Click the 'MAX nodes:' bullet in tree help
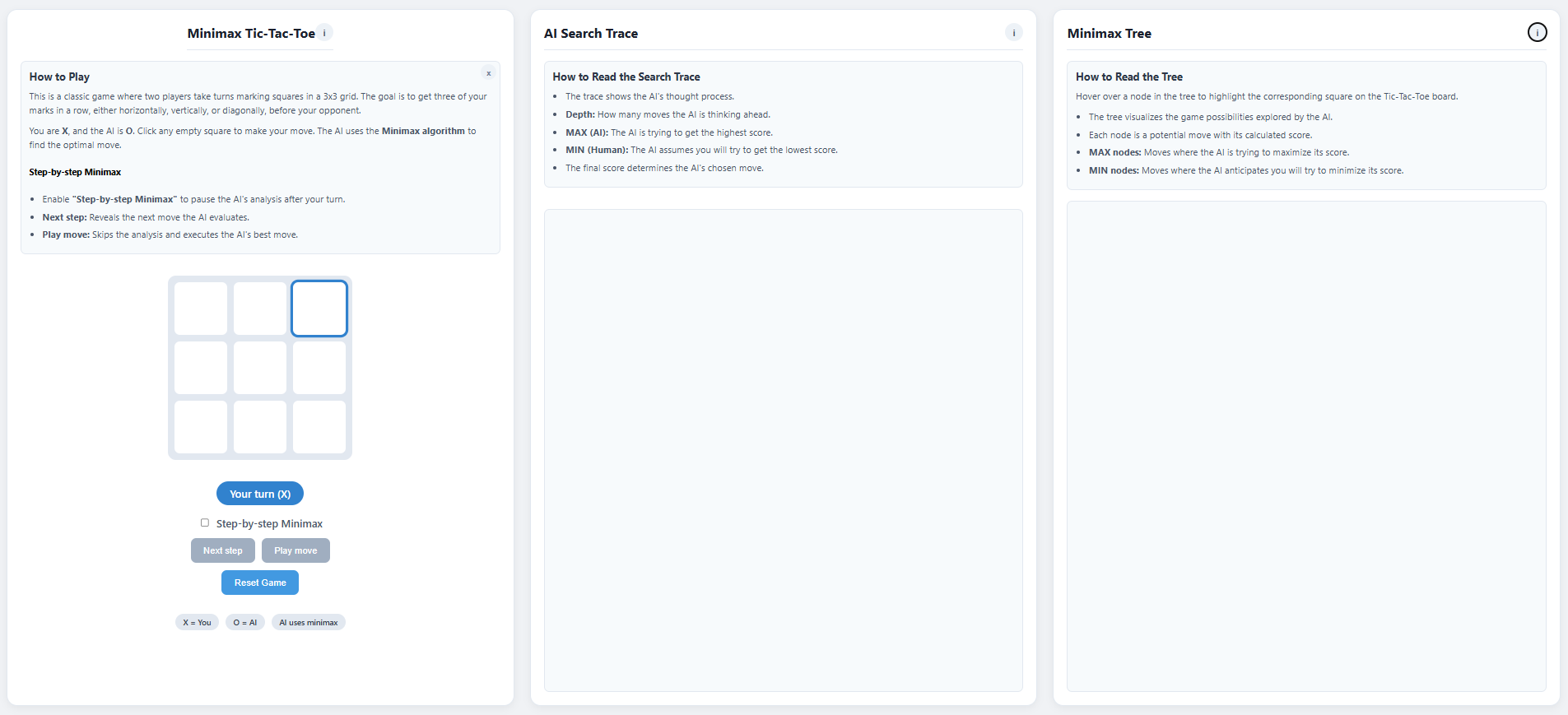1568x715 pixels. 1219,152
